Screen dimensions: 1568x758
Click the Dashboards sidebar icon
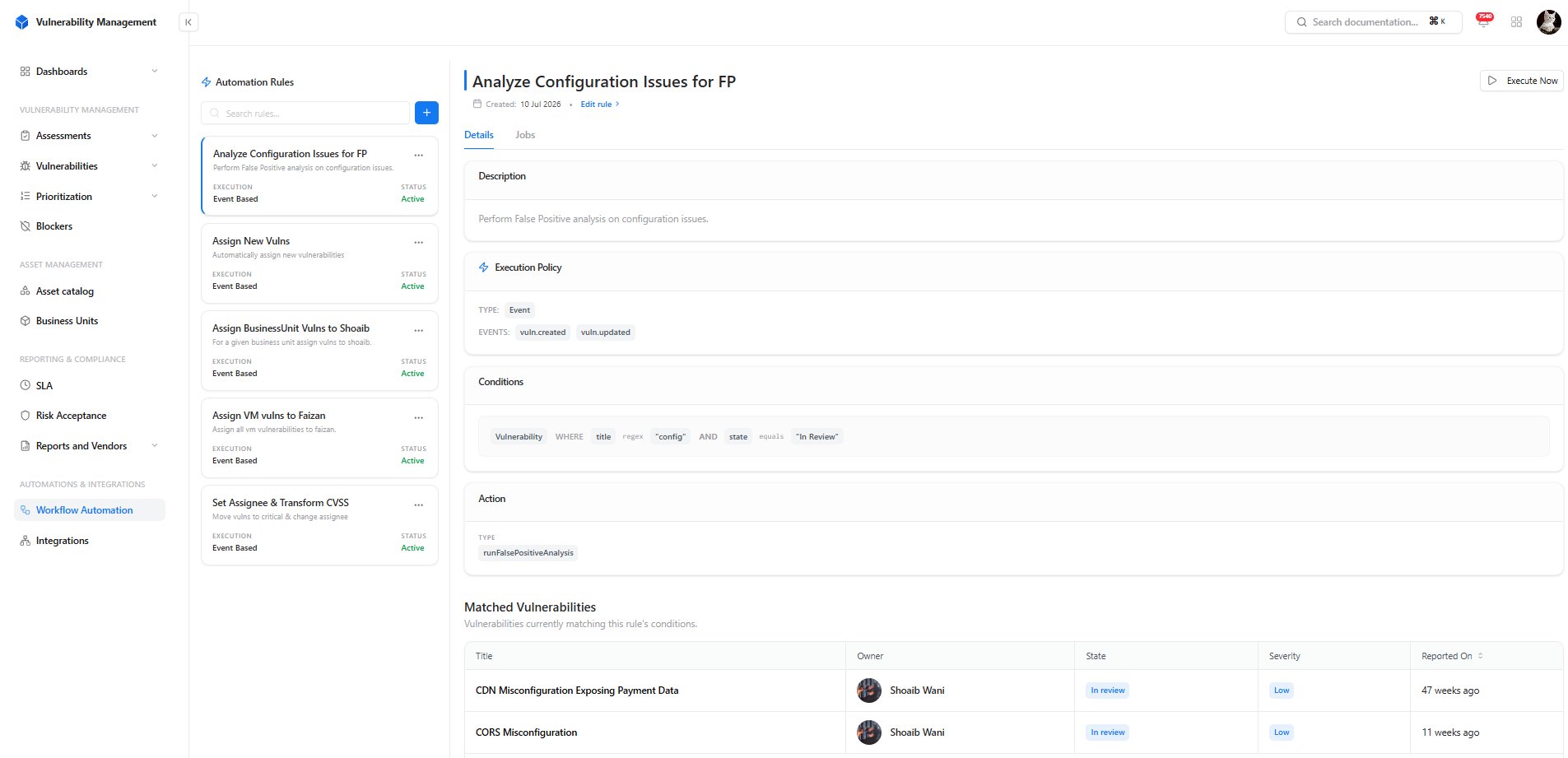(x=25, y=72)
